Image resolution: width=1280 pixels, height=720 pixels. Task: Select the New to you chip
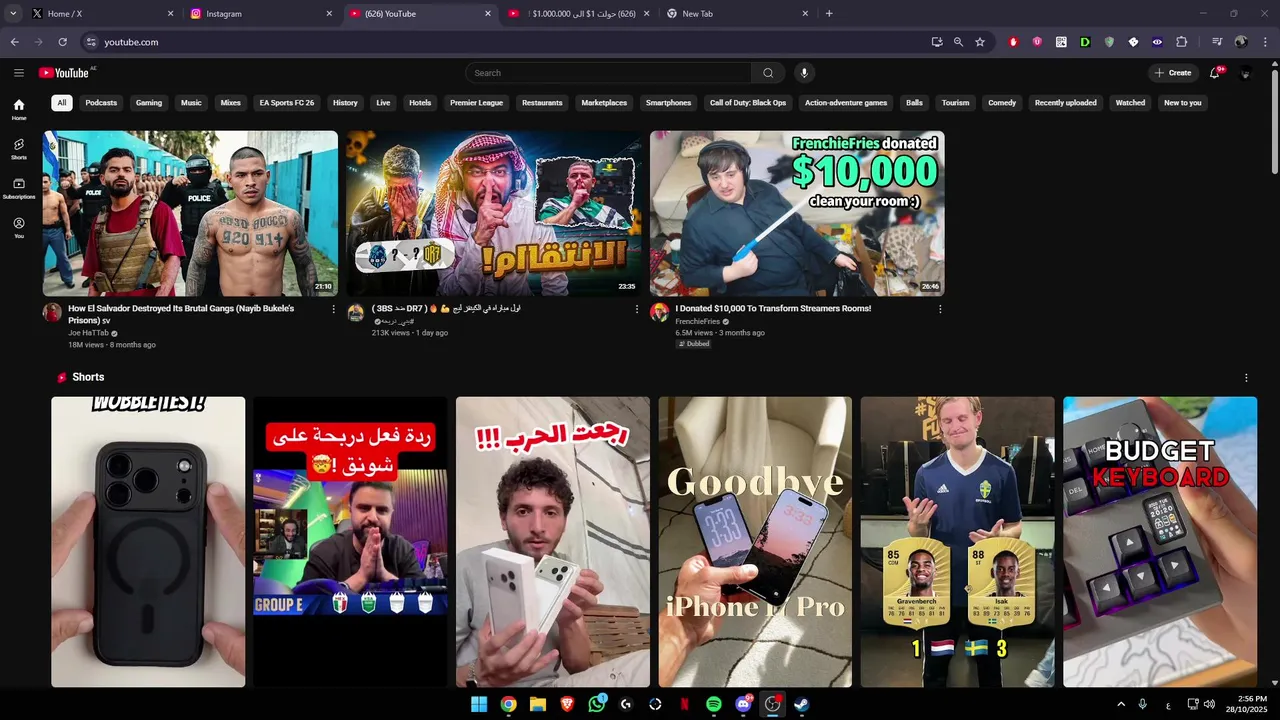(1183, 103)
